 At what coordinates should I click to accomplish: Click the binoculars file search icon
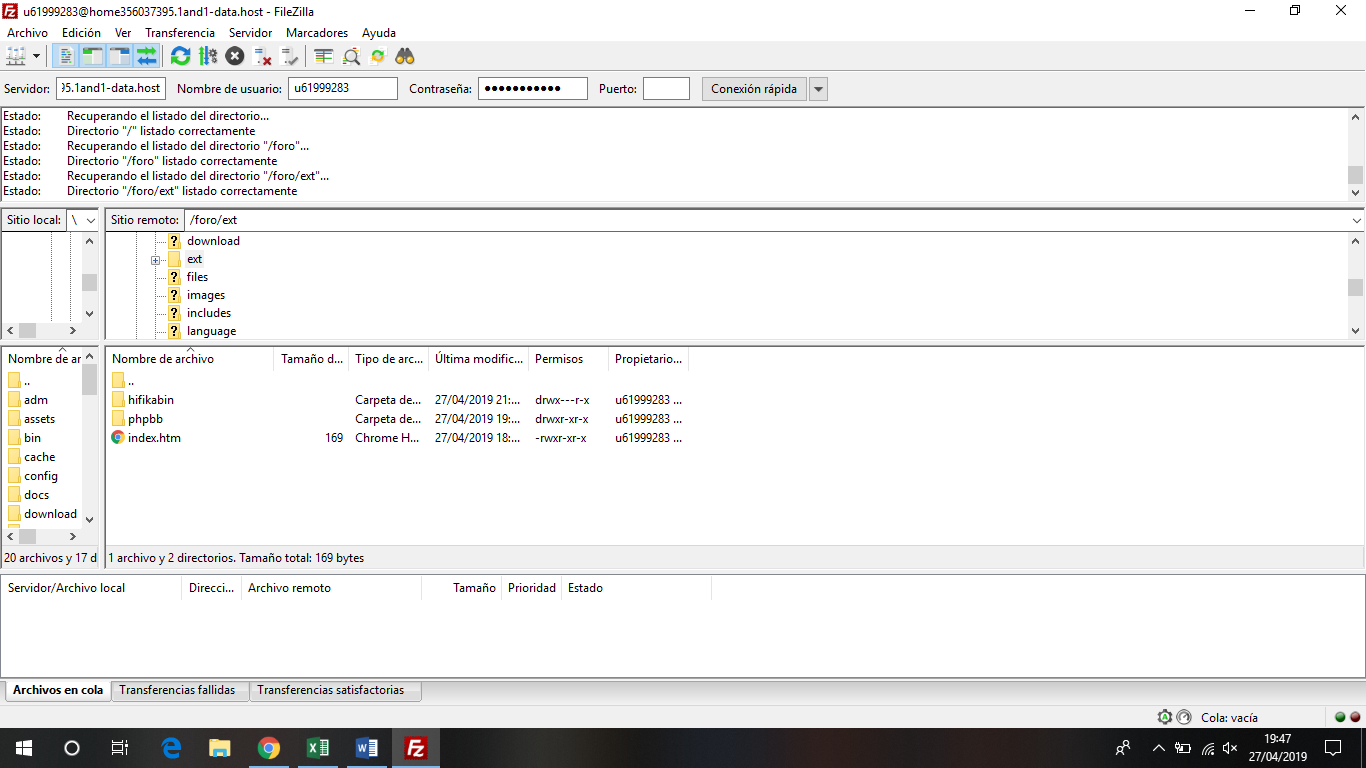(405, 56)
